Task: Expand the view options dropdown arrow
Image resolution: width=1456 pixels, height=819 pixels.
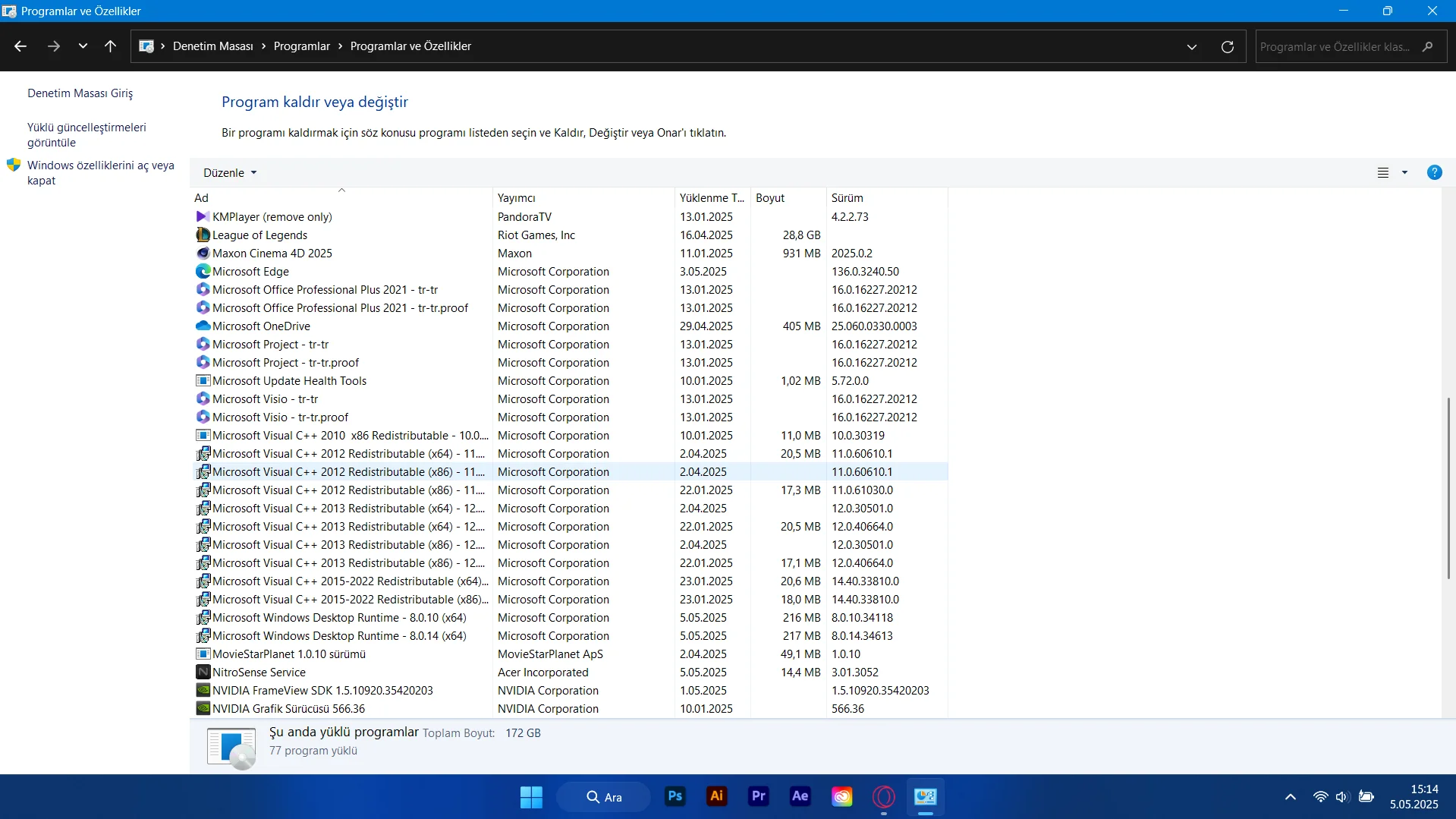Action: [1404, 172]
